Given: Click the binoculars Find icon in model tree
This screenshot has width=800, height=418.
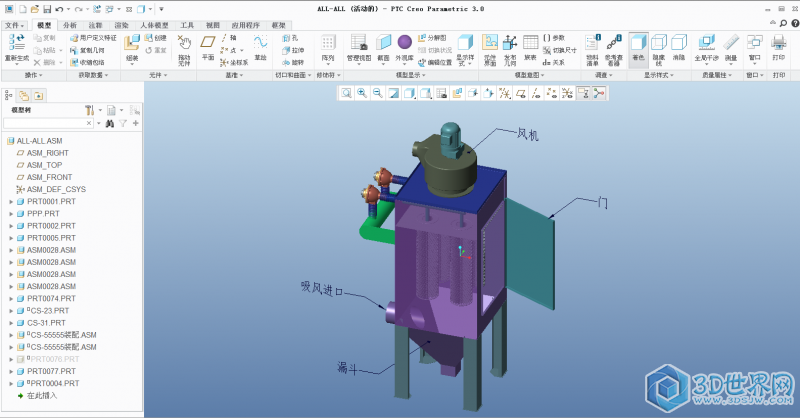Looking at the screenshot, I should [109, 124].
